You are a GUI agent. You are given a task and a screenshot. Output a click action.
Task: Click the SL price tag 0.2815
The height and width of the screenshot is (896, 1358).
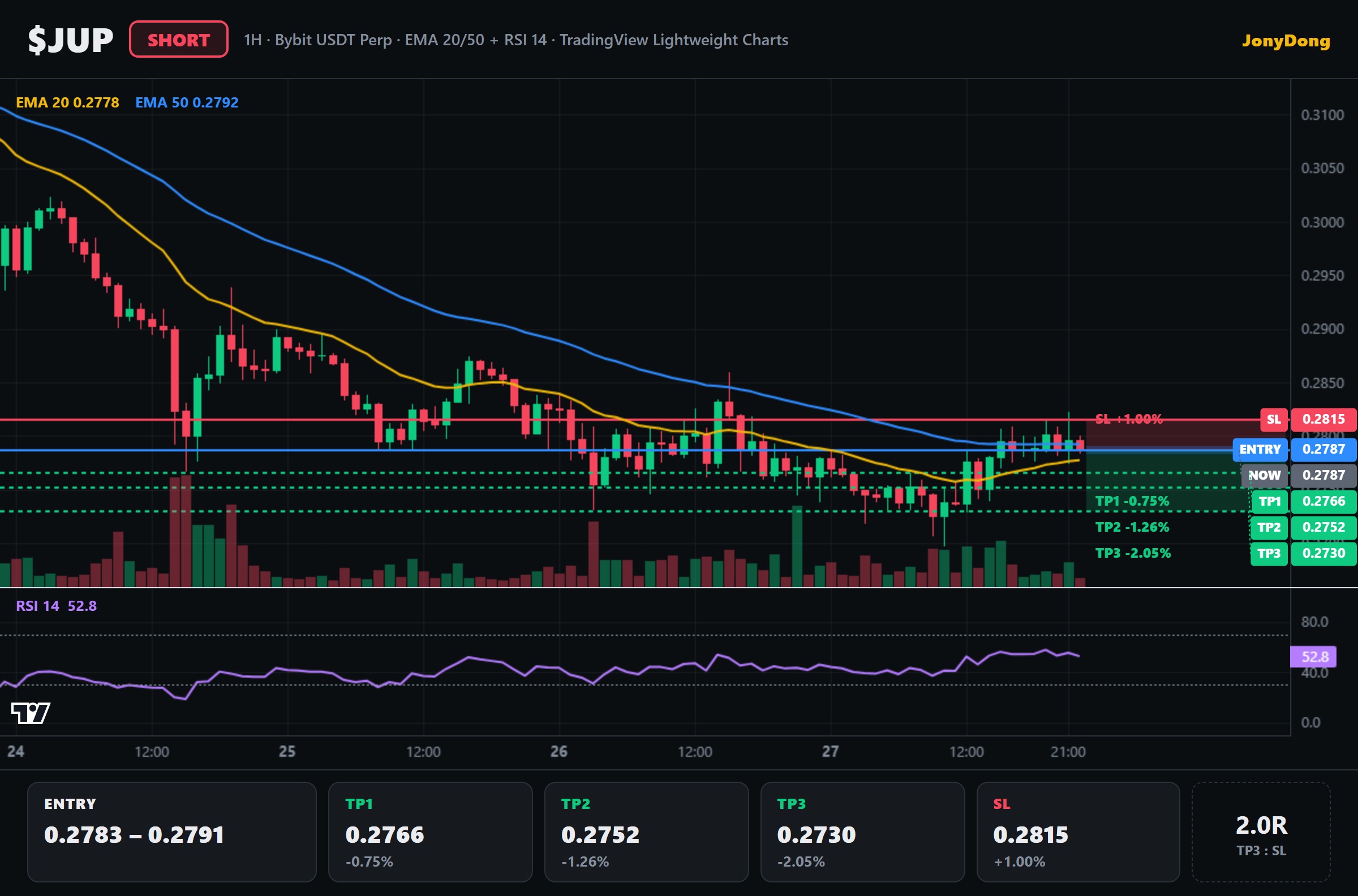pos(1323,419)
